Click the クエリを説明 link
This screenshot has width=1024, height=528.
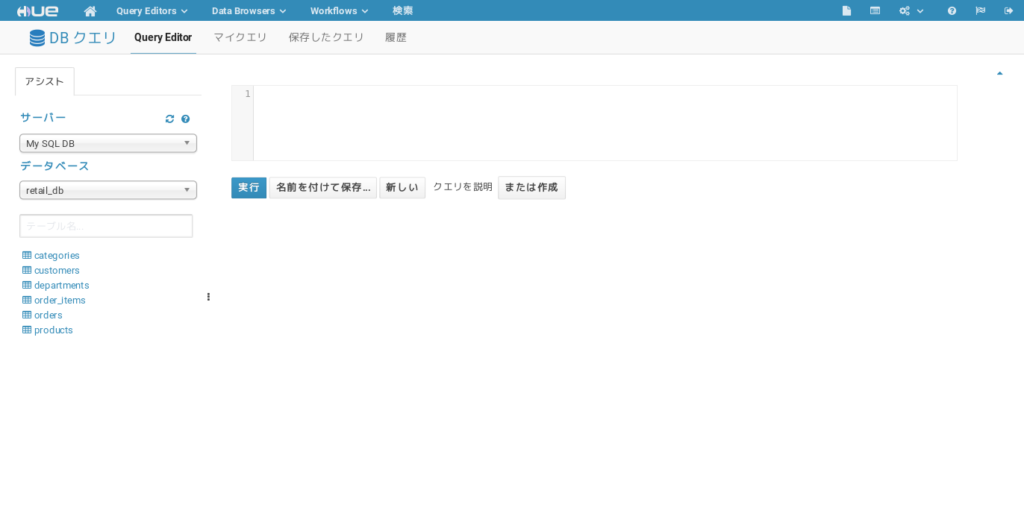462,188
